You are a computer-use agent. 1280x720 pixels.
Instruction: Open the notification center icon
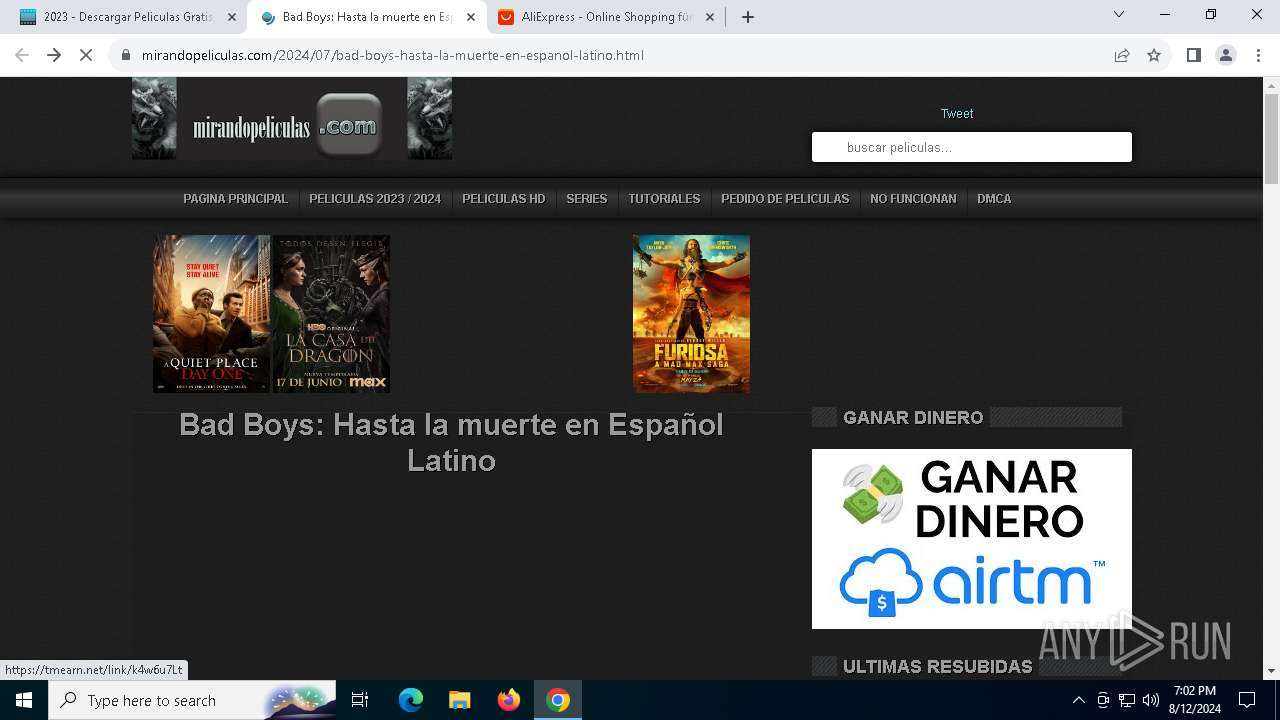[x=1247, y=700]
